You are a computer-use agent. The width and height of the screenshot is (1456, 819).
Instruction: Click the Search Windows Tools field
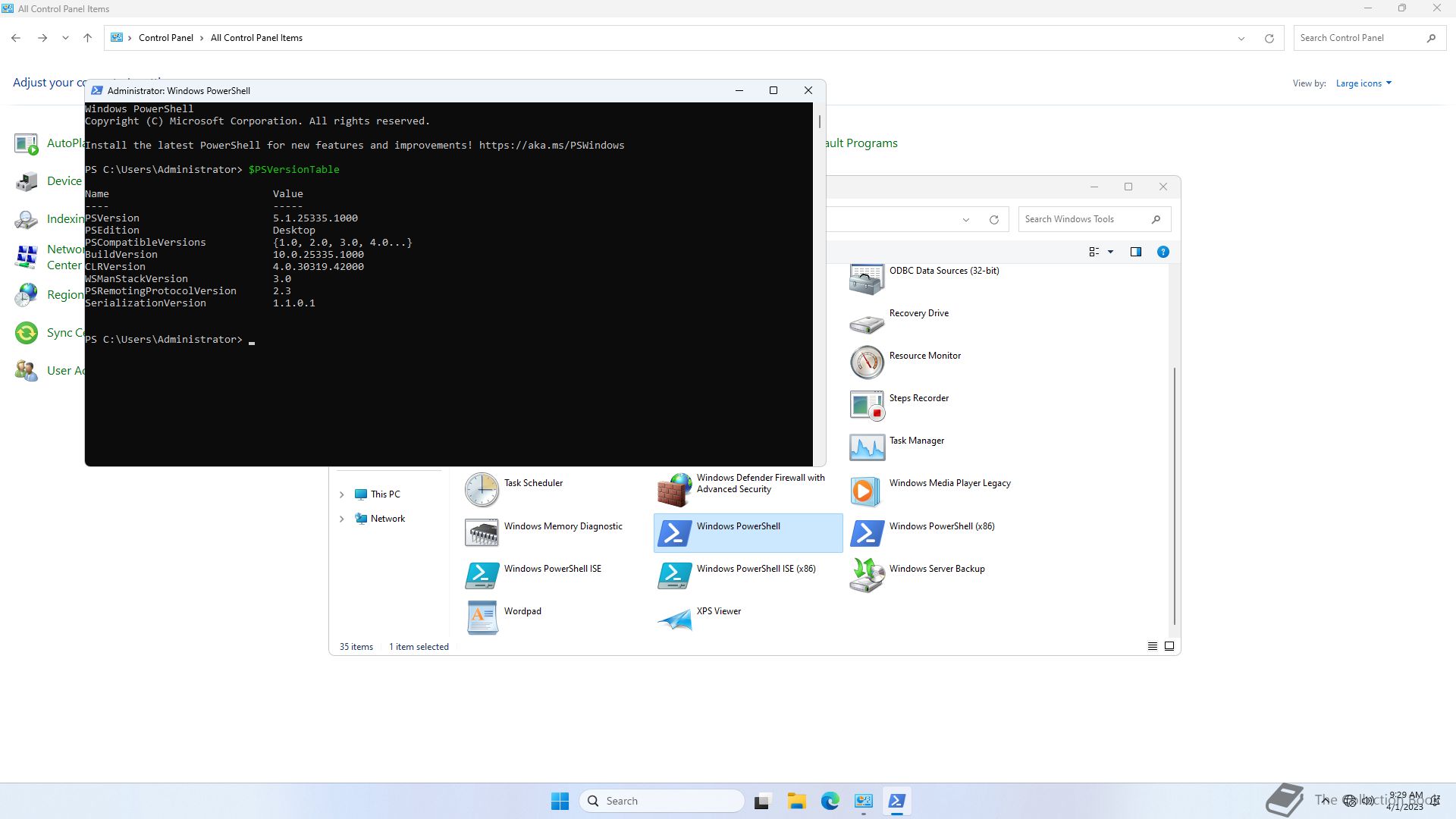pyautogui.click(x=1094, y=219)
